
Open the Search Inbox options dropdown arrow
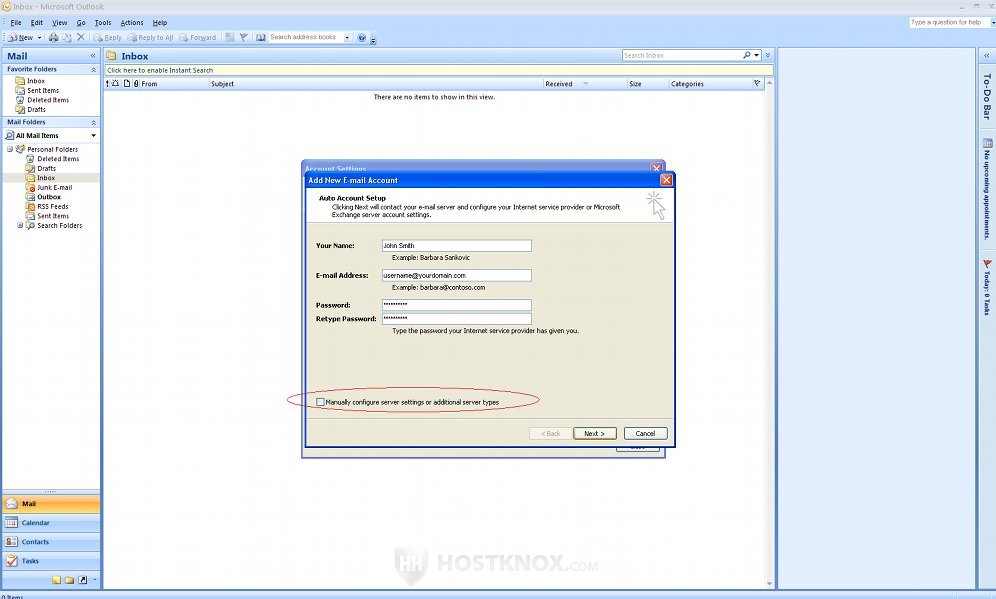click(x=757, y=55)
